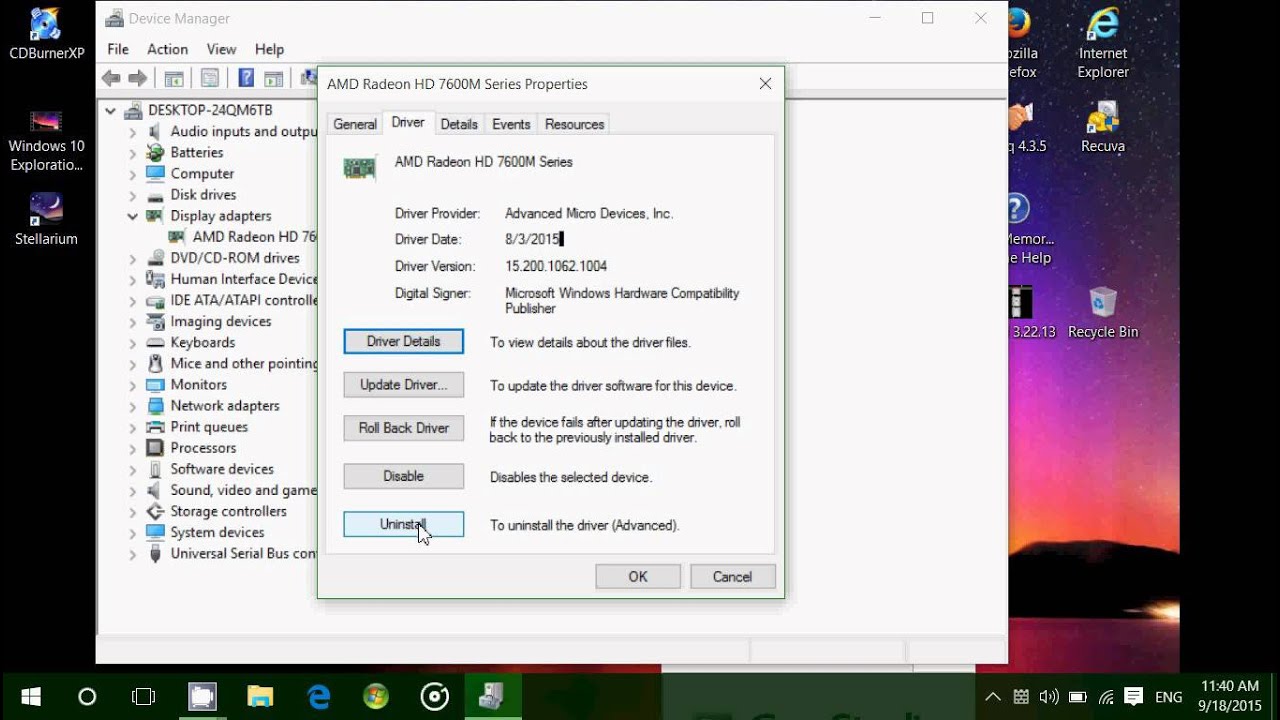Open Windows 10 Exploration desktop icon
Image resolution: width=1280 pixels, height=720 pixels.
[x=46, y=140]
